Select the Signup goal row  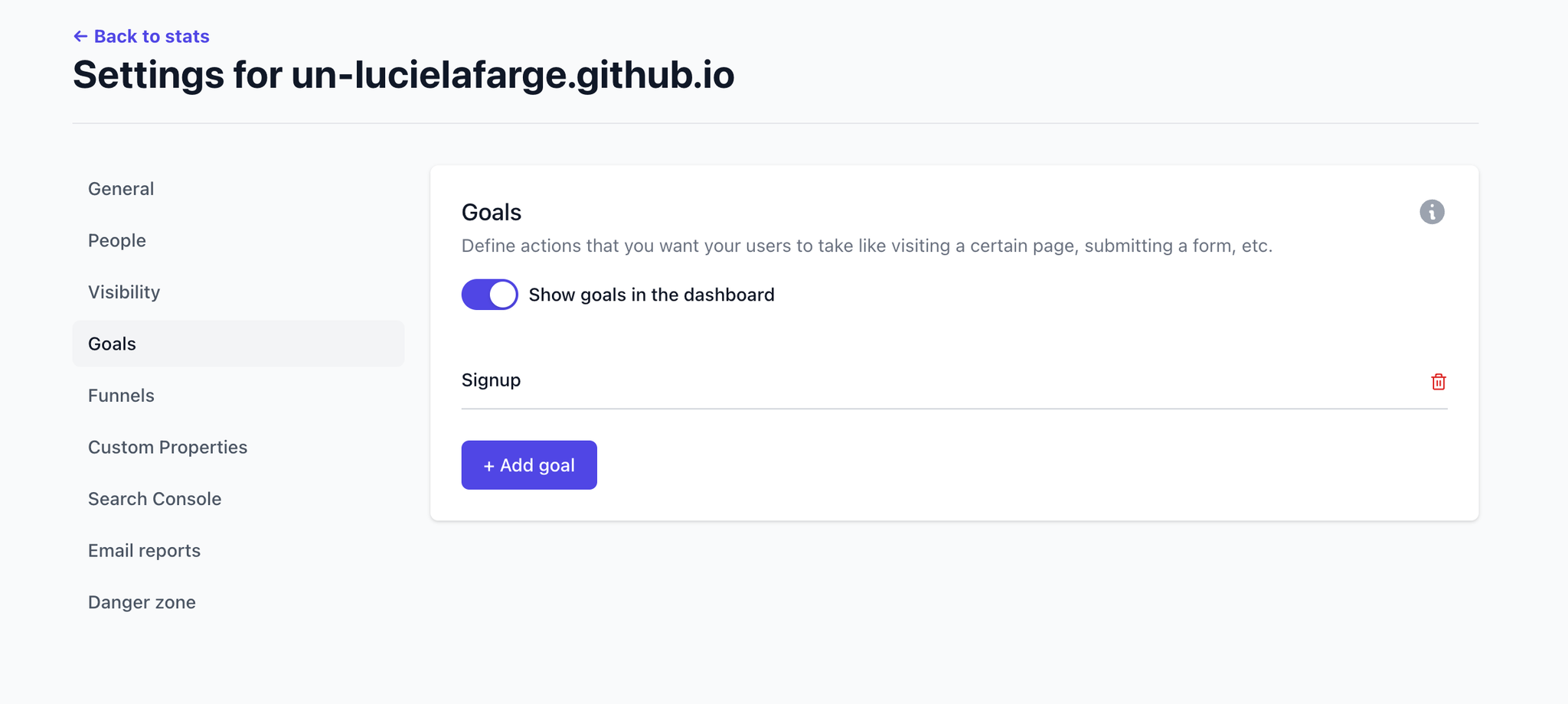[954, 380]
